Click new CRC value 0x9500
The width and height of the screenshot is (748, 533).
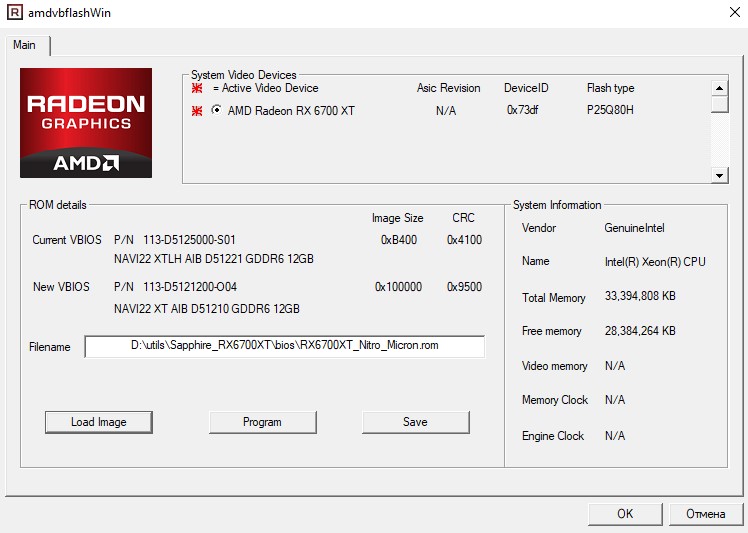(464, 287)
